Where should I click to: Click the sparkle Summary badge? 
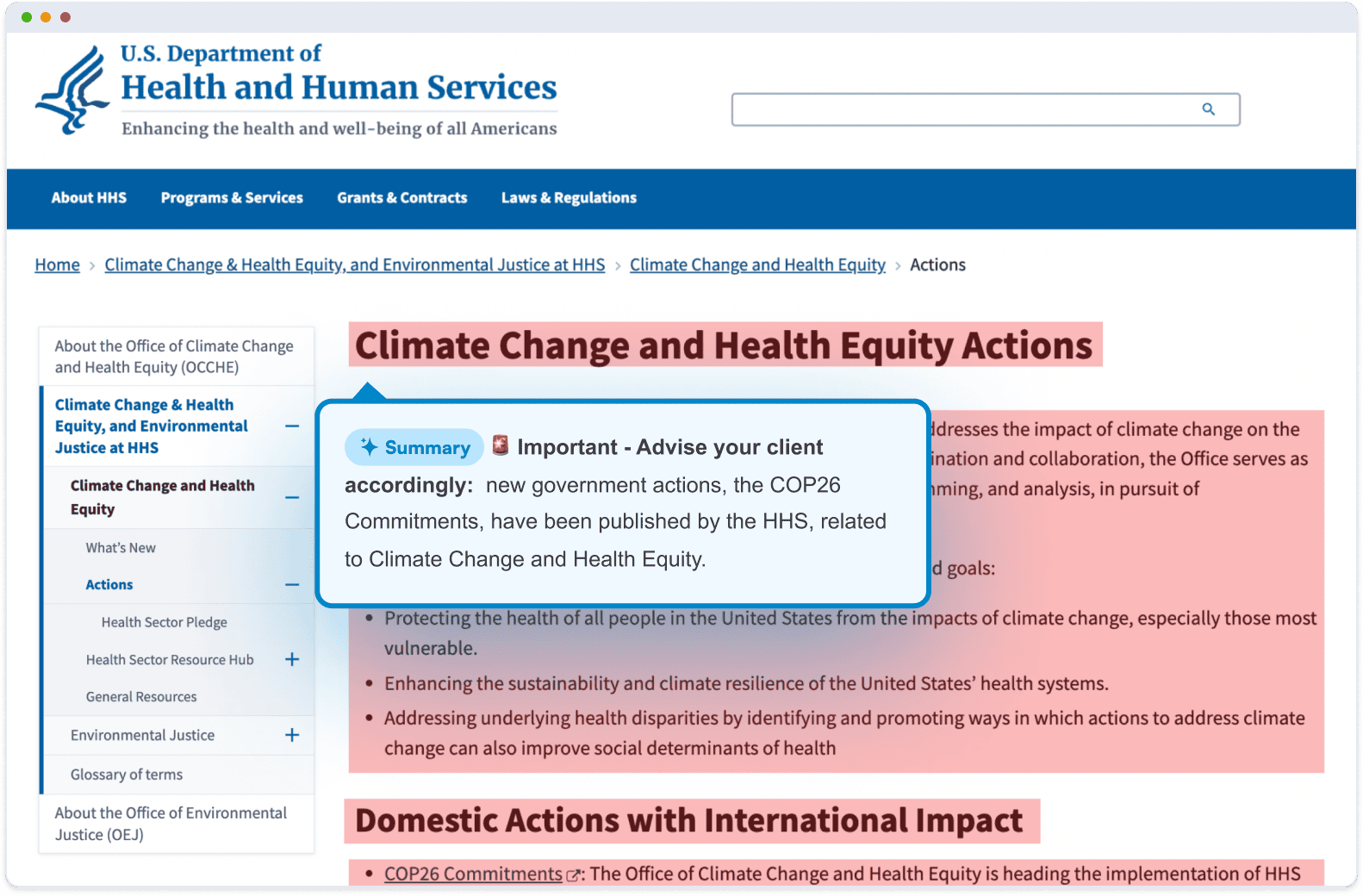pyautogui.click(x=414, y=447)
